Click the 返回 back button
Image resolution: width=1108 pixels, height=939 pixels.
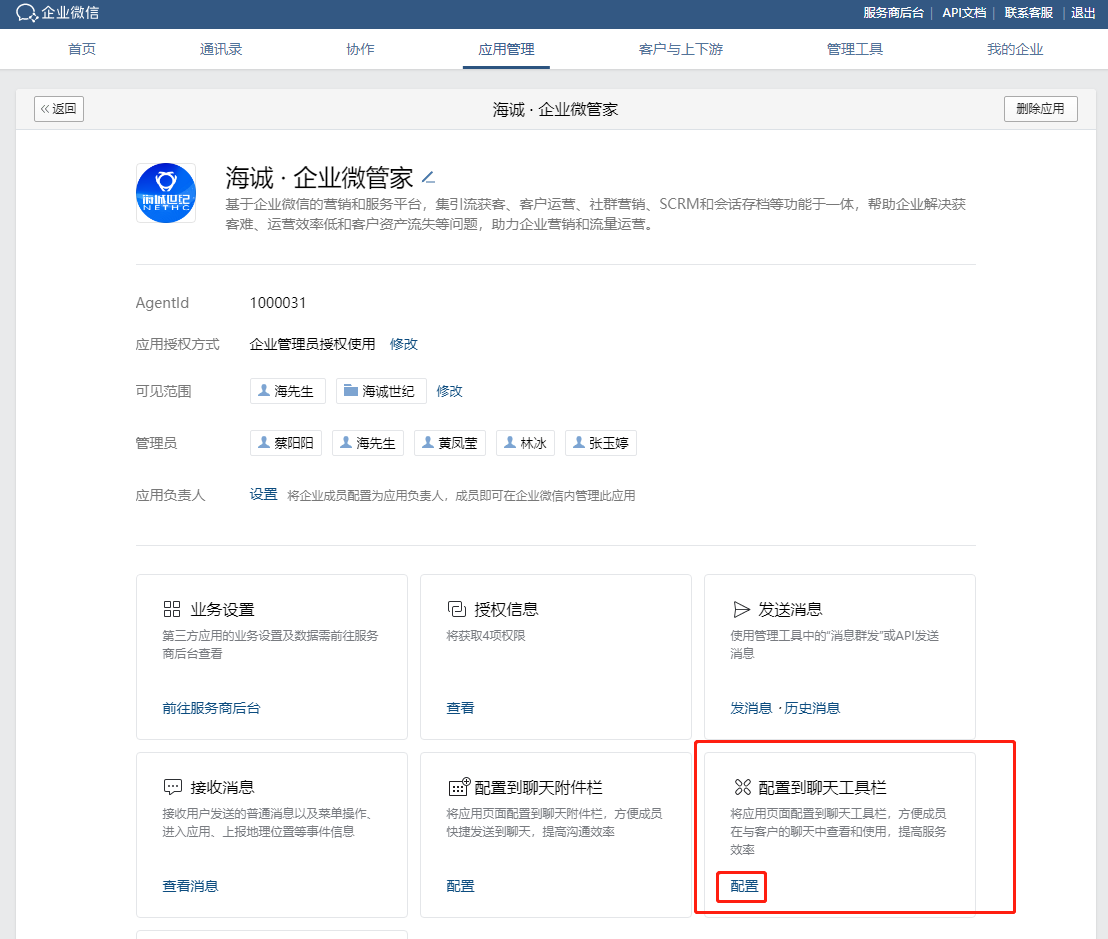(59, 109)
